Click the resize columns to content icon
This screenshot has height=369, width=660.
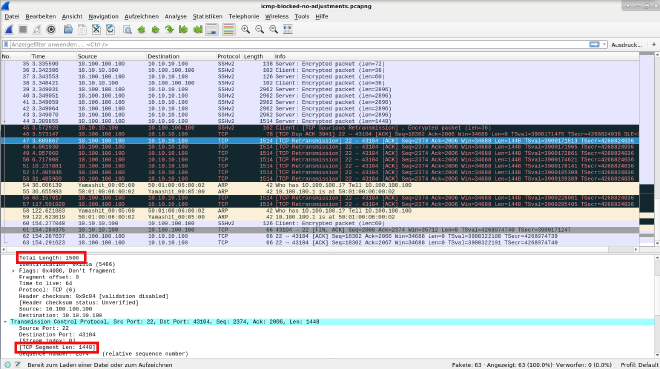point(288,29)
